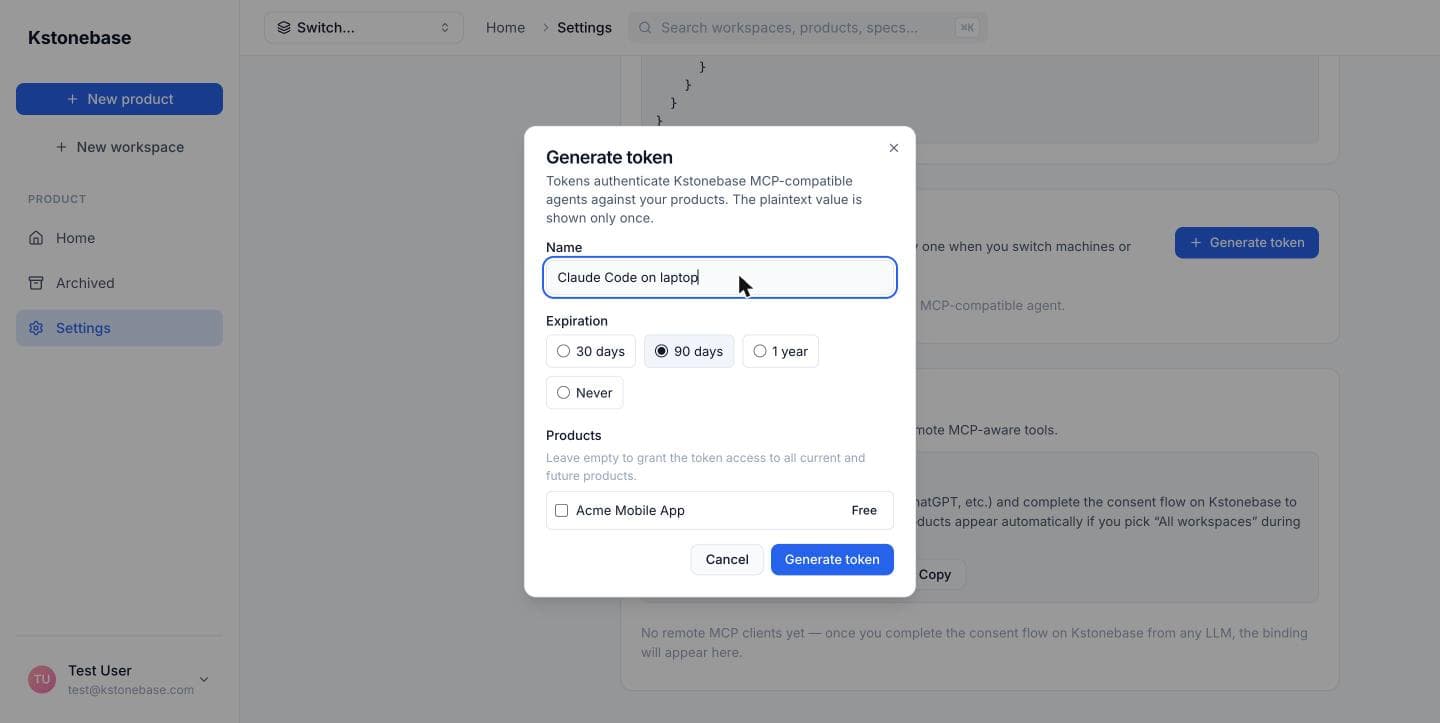Click the Products section label
This screenshot has width=1440, height=723.
pos(574,435)
